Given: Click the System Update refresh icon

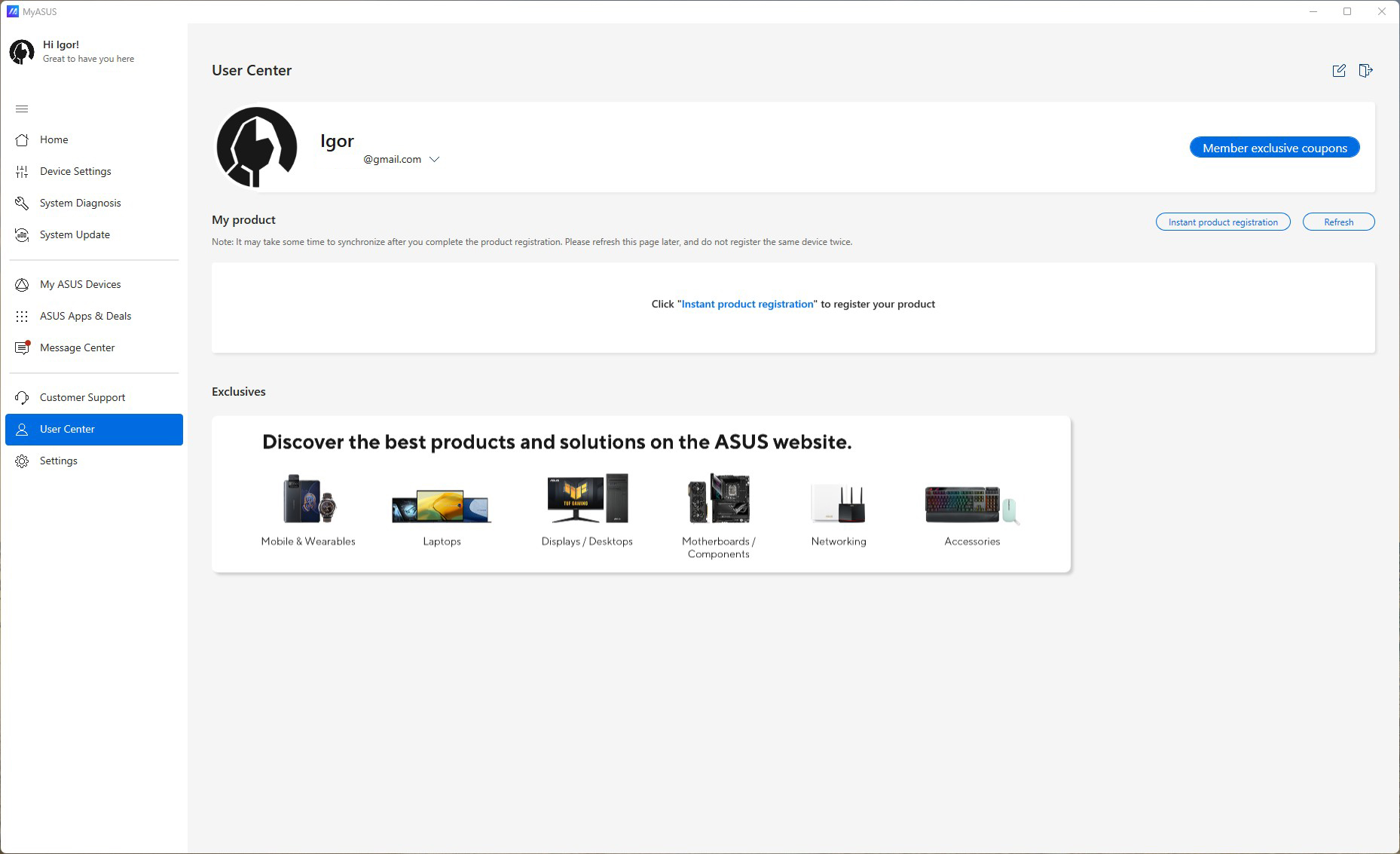Looking at the screenshot, I should tap(22, 234).
